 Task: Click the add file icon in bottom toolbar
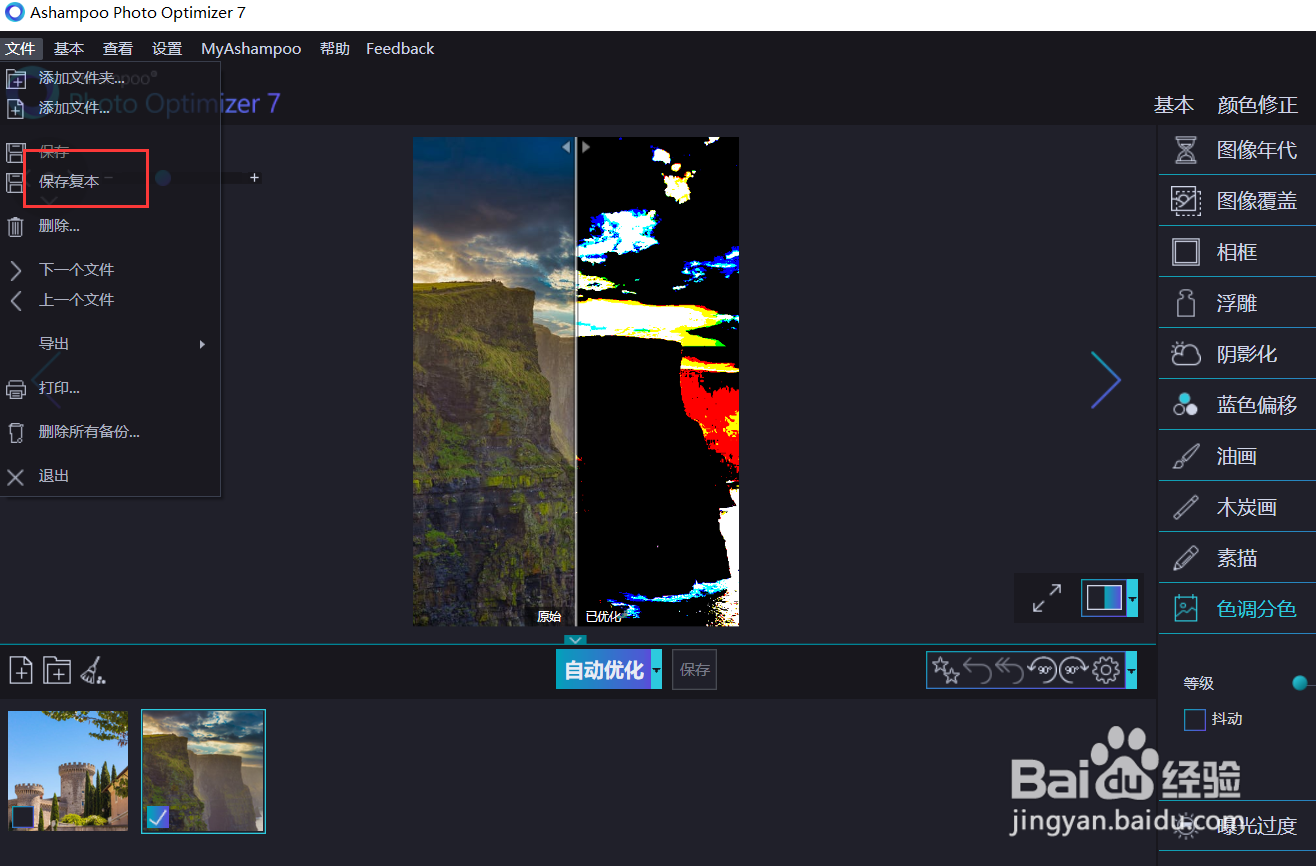click(21, 670)
